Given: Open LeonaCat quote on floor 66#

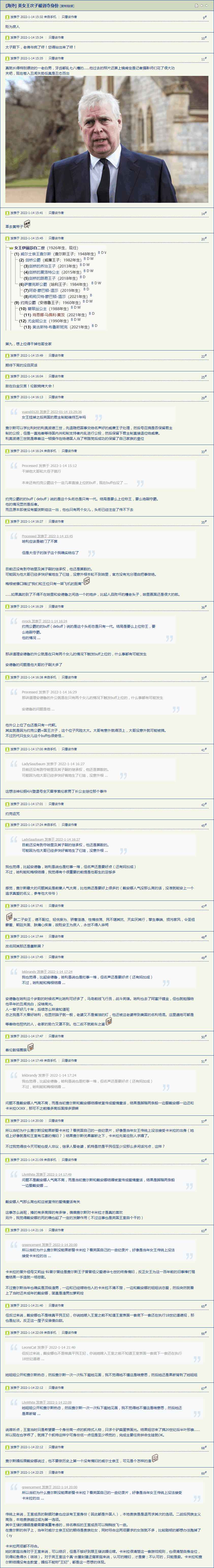Looking at the screenshot, I should point(49,1348).
